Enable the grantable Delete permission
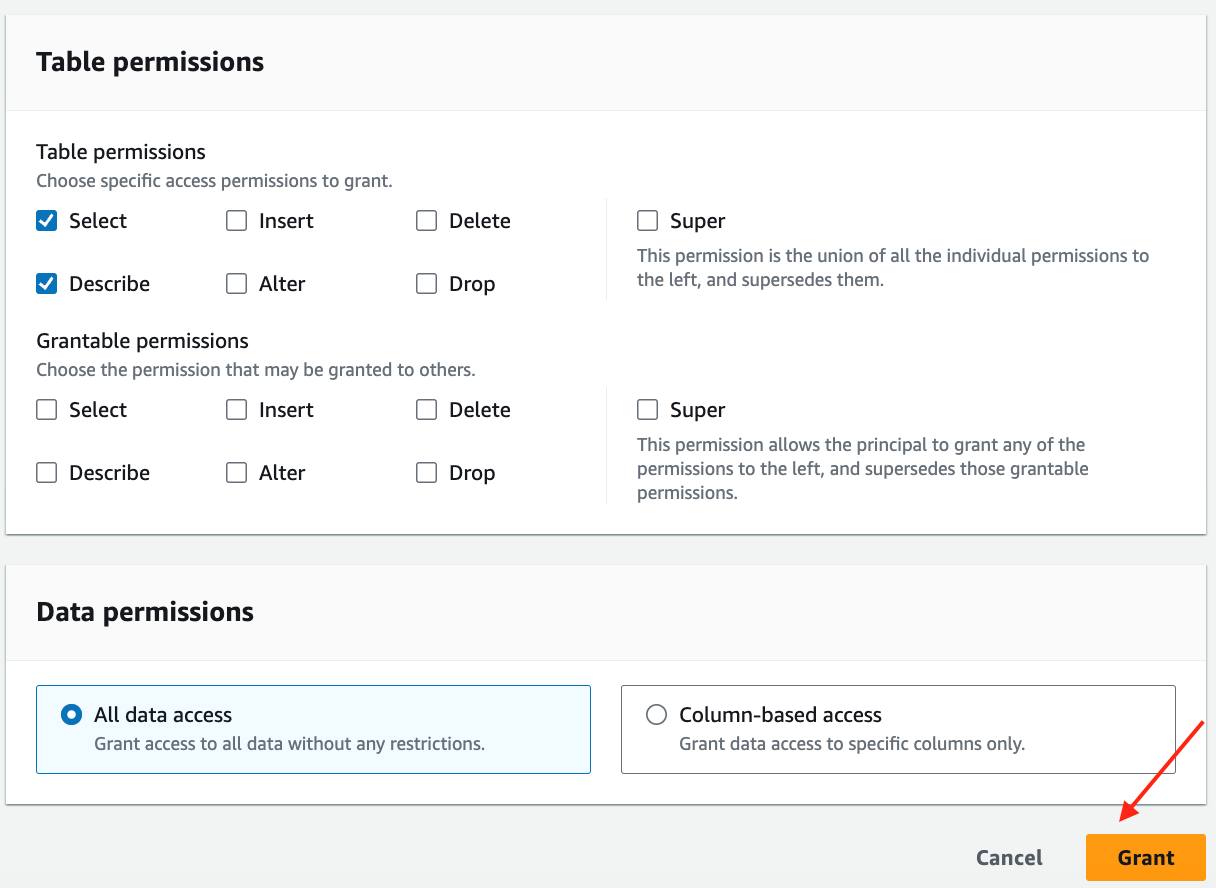Screen dimensions: 1216x888 (x=427, y=410)
